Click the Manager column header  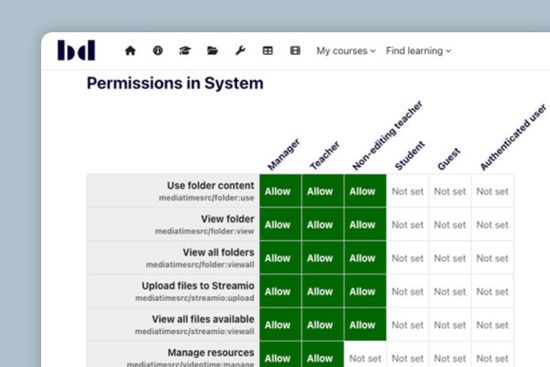[284, 154]
